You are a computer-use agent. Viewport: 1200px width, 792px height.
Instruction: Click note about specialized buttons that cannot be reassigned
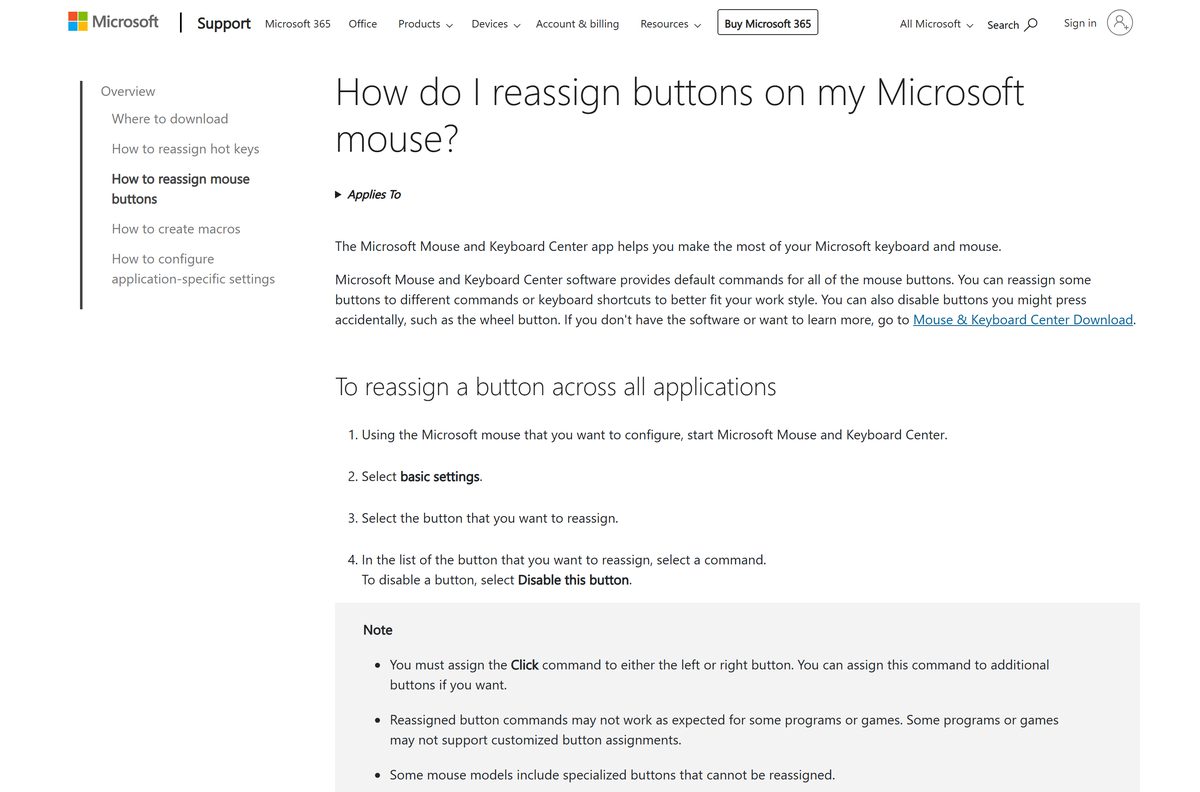612,775
